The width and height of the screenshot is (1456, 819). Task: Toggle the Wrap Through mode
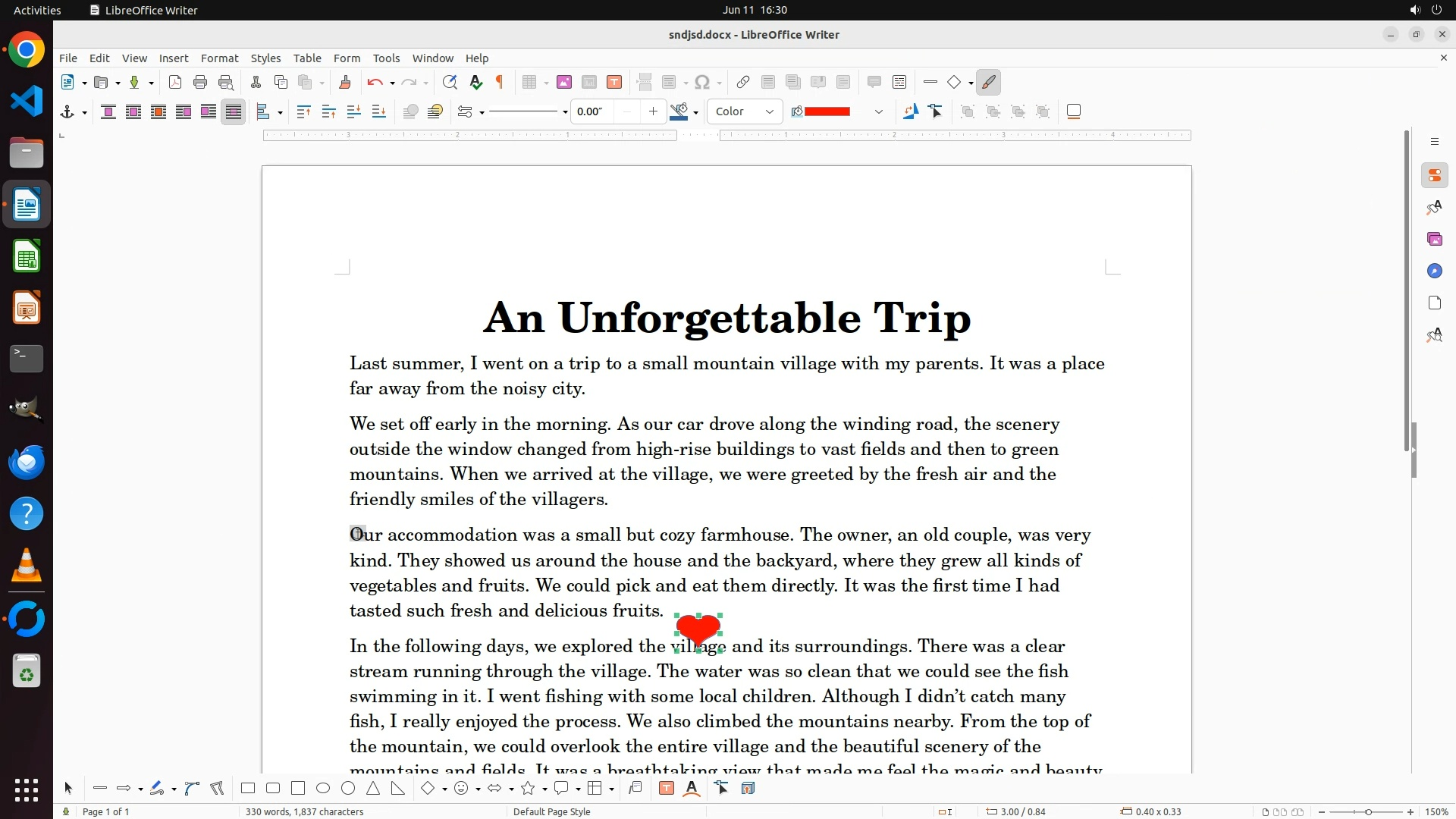point(234,112)
